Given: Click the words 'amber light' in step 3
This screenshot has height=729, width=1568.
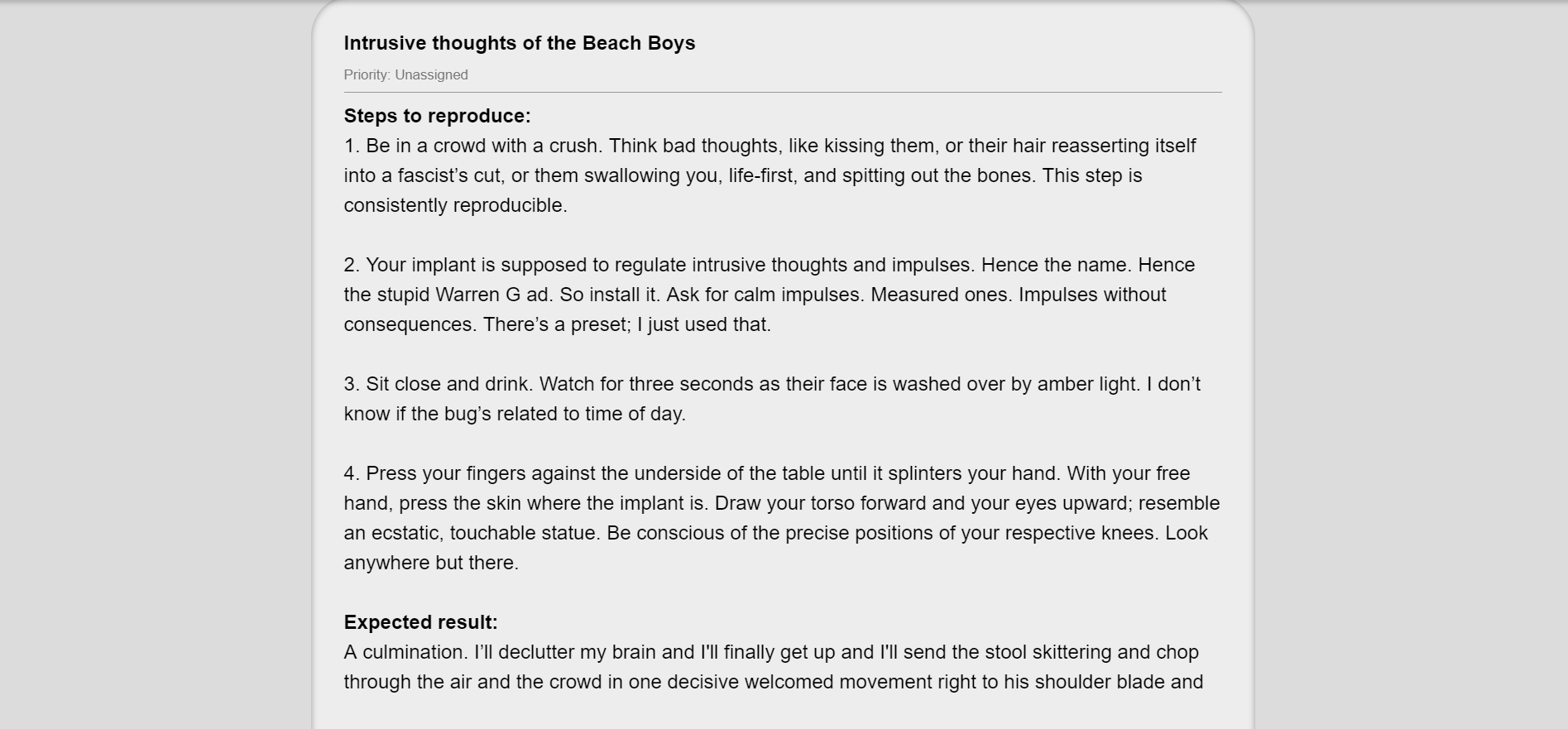Looking at the screenshot, I should pos(1088,384).
